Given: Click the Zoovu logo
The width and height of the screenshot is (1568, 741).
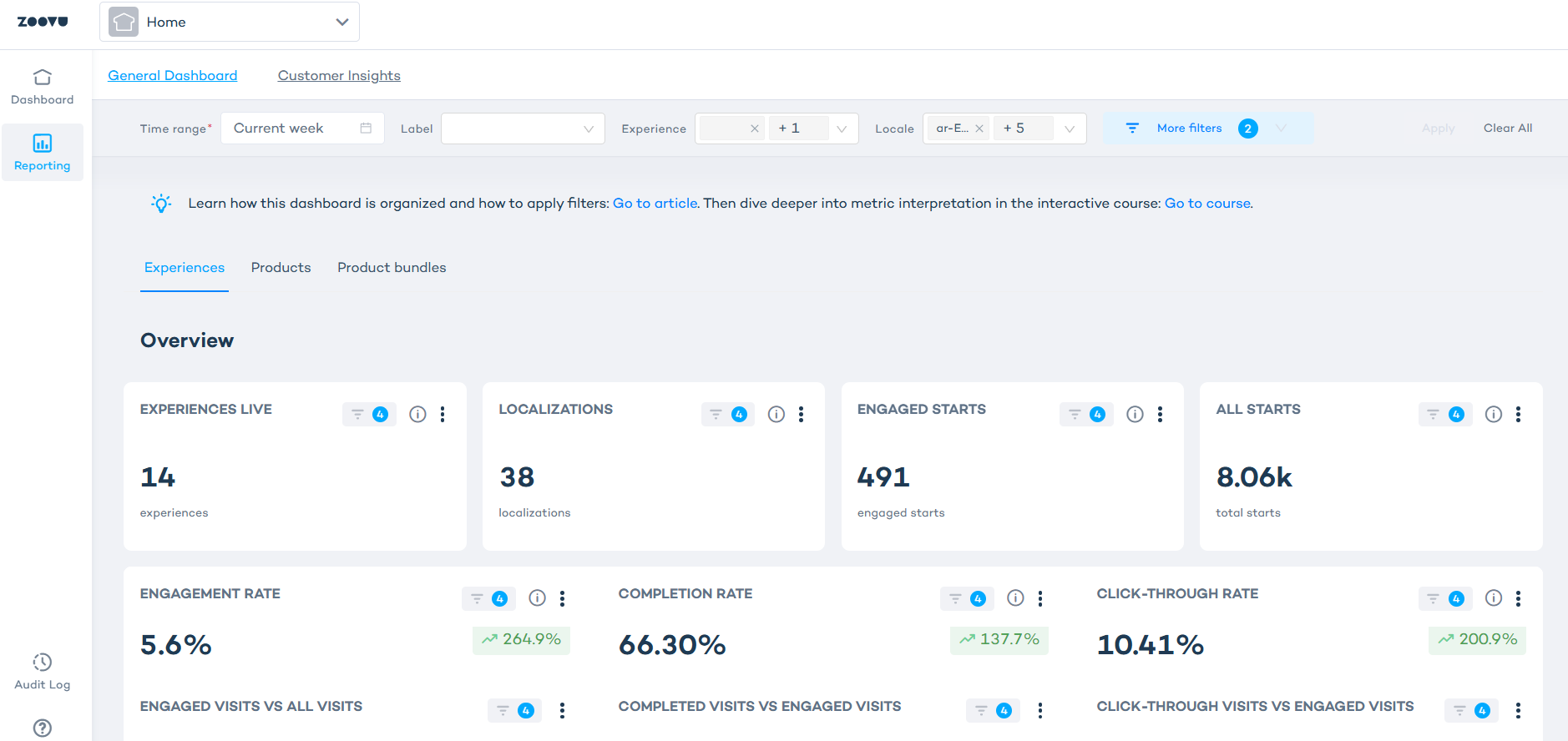Looking at the screenshot, I should click(43, 22).
